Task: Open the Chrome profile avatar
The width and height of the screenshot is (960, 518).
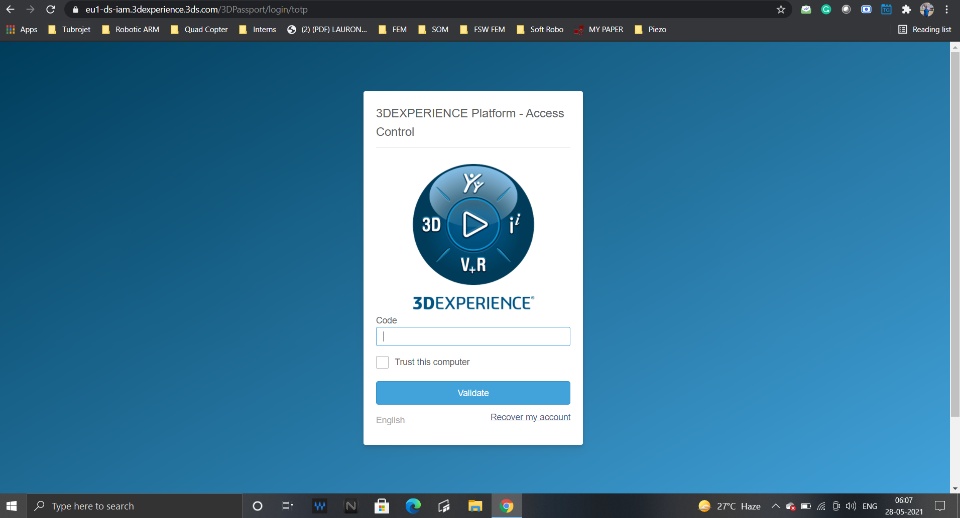Action: point(927,10)
